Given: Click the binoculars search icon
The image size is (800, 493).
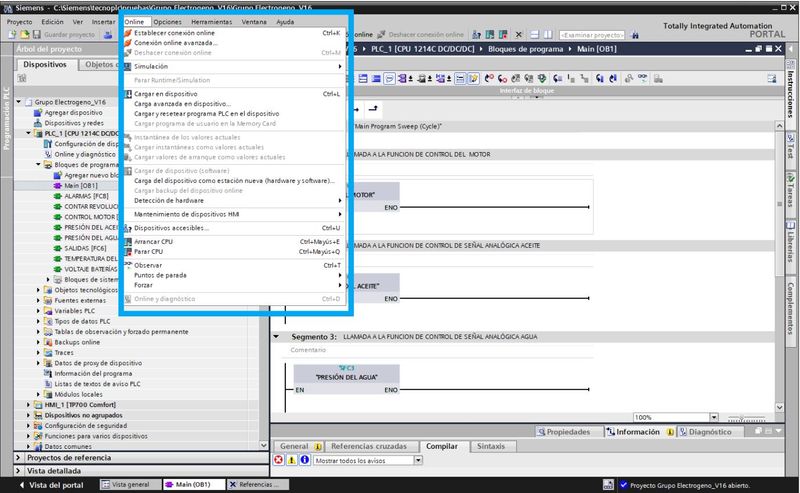Looking at the screenshot, I should [635, 35].
